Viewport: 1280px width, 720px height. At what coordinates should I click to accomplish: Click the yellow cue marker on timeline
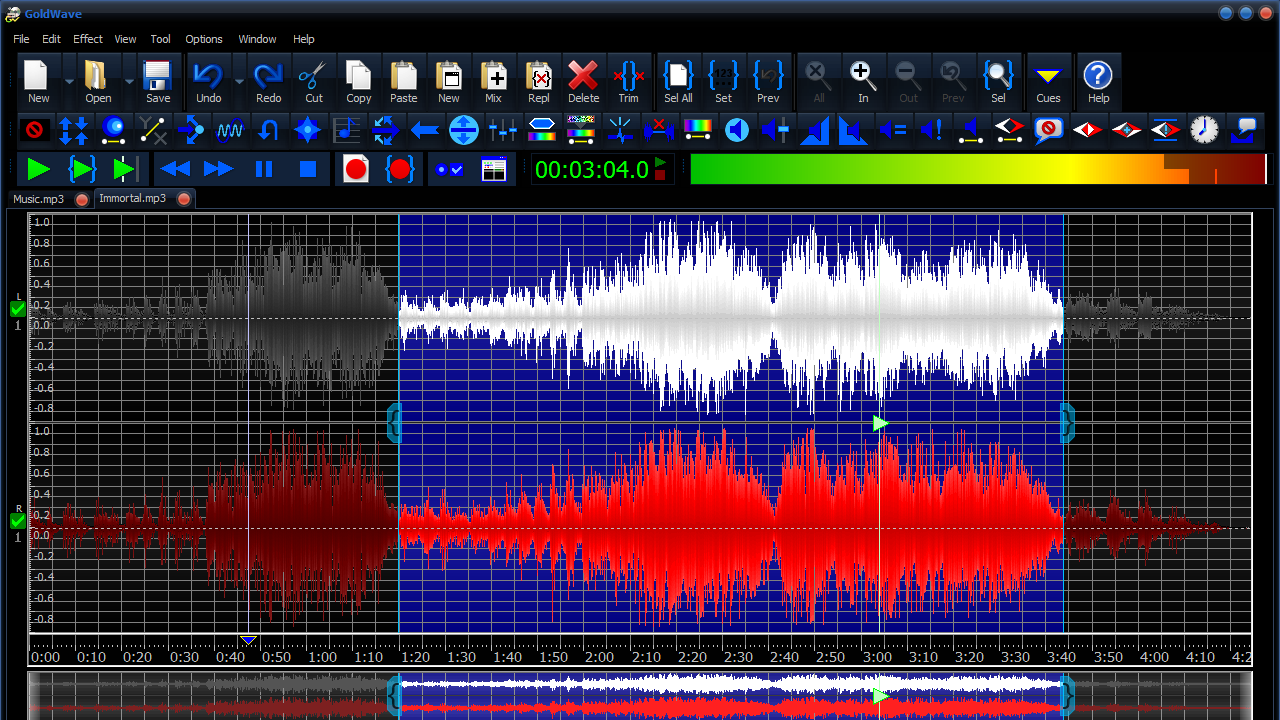(249, 640)
